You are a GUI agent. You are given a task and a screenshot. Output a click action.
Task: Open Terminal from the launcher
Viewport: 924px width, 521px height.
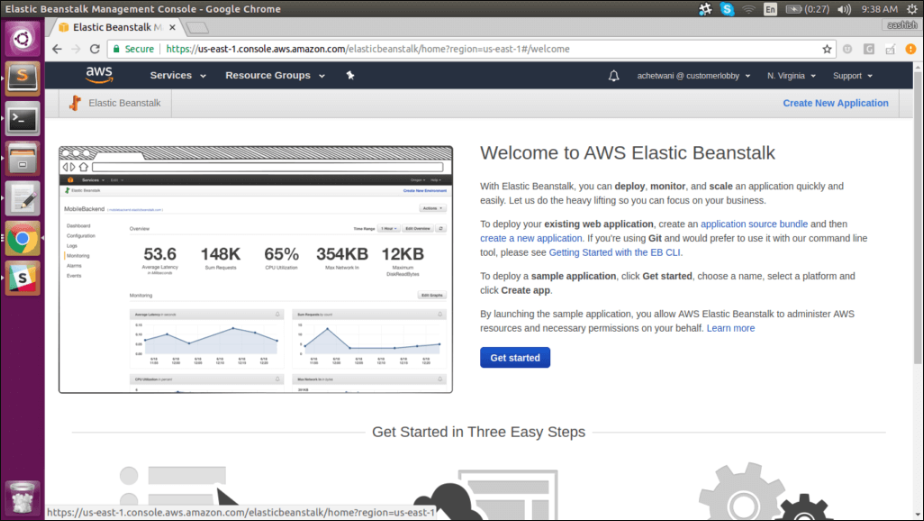[x=22, y=118]
